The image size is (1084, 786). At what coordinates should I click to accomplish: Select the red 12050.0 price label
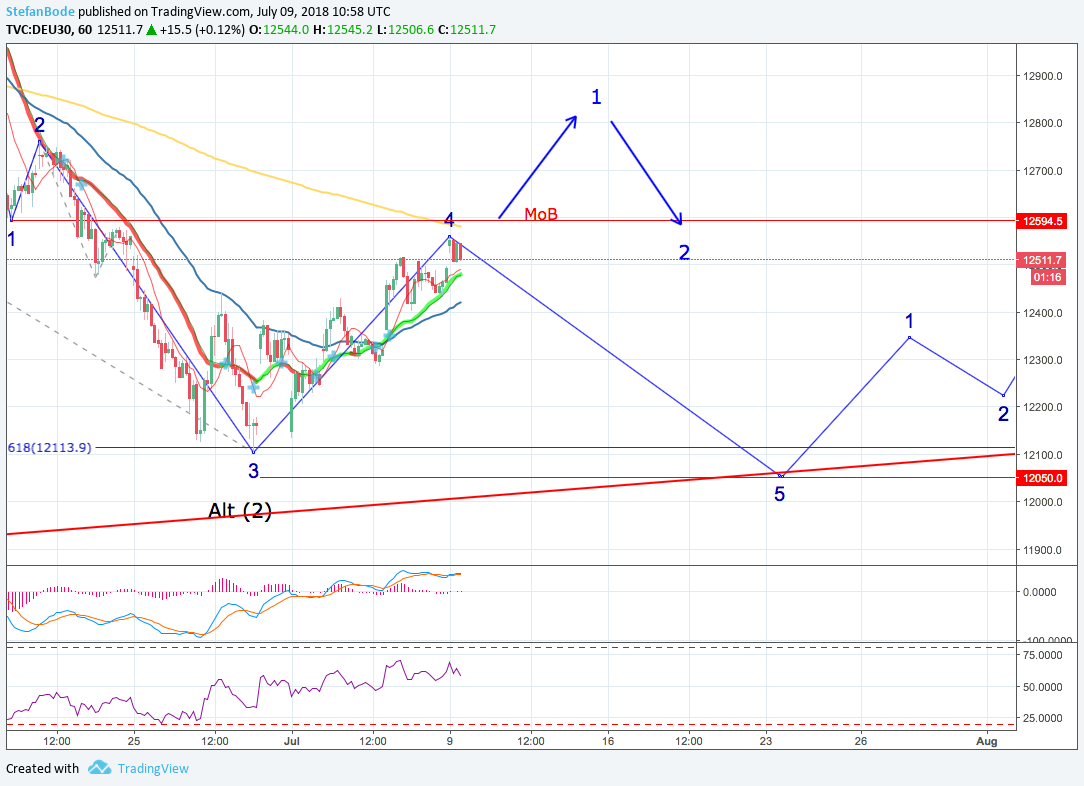1043,478
